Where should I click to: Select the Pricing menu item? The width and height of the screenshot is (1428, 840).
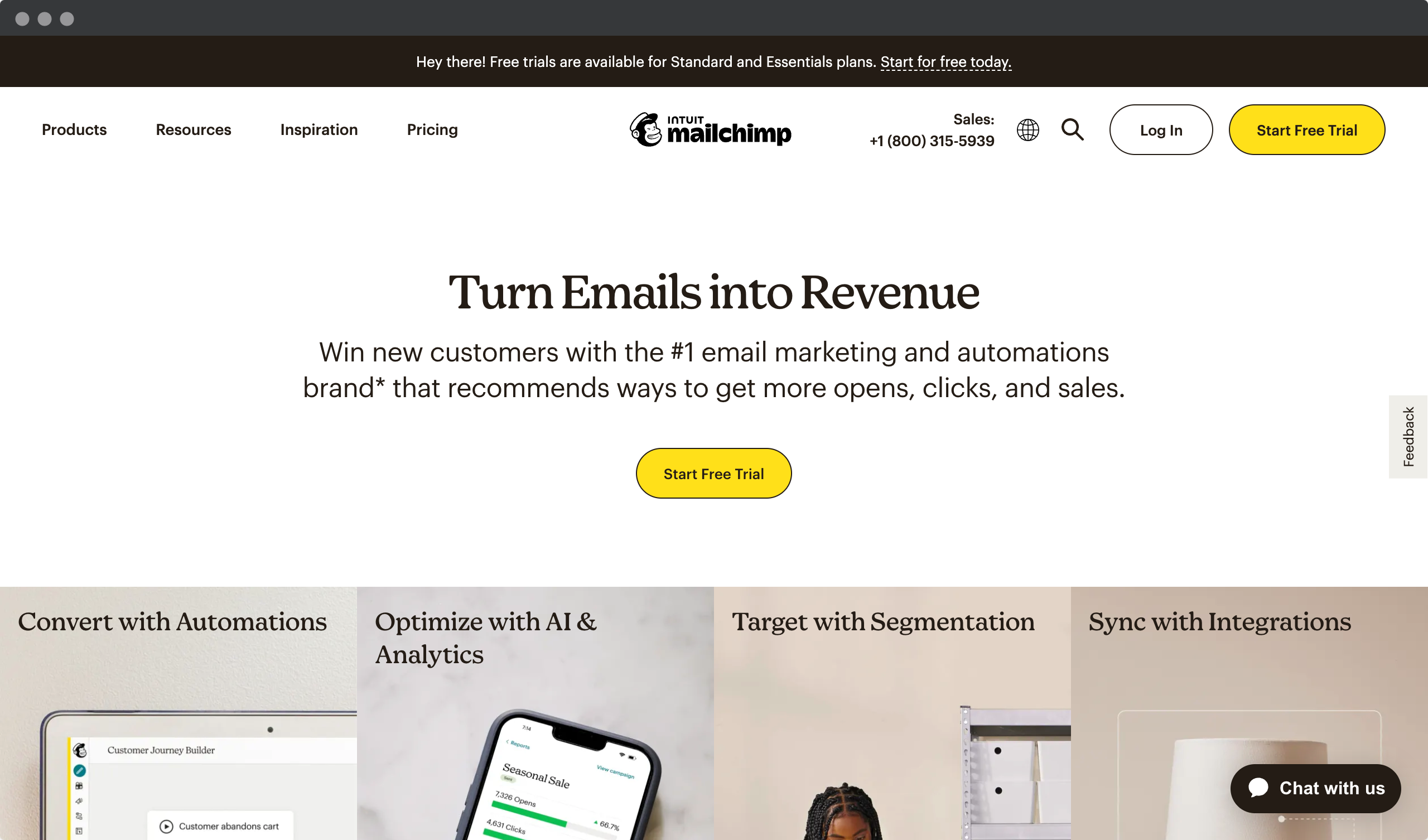pyautogui.click(x=432, y=128)
